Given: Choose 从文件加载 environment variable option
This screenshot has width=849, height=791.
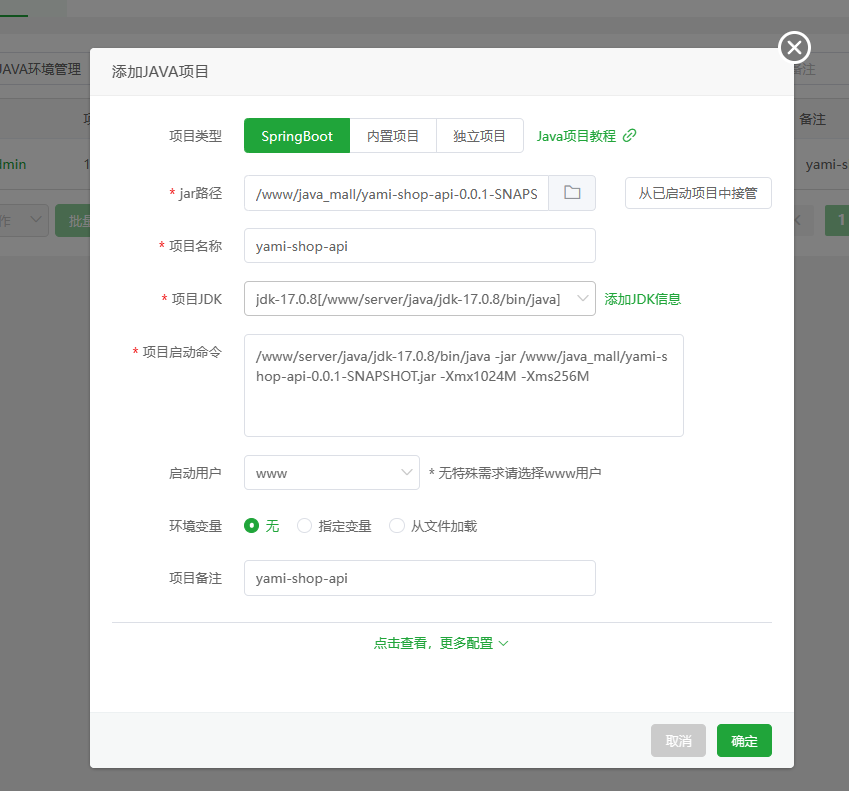Looking at the screenshot, I should click(x=397, y=525).
